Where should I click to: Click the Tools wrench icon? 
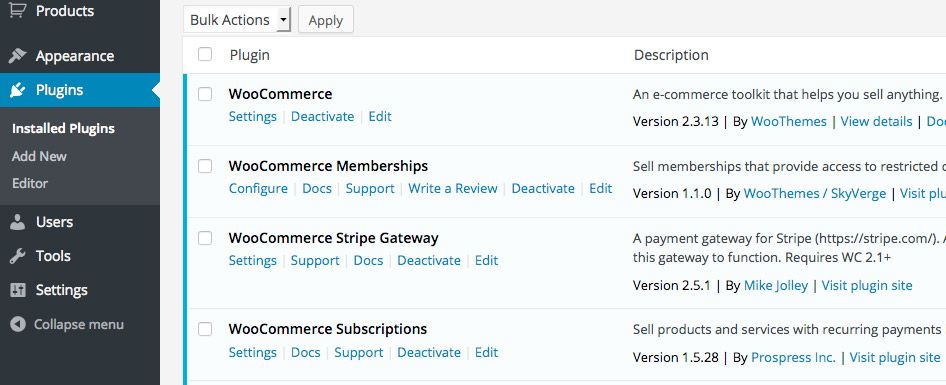[17, 256]
